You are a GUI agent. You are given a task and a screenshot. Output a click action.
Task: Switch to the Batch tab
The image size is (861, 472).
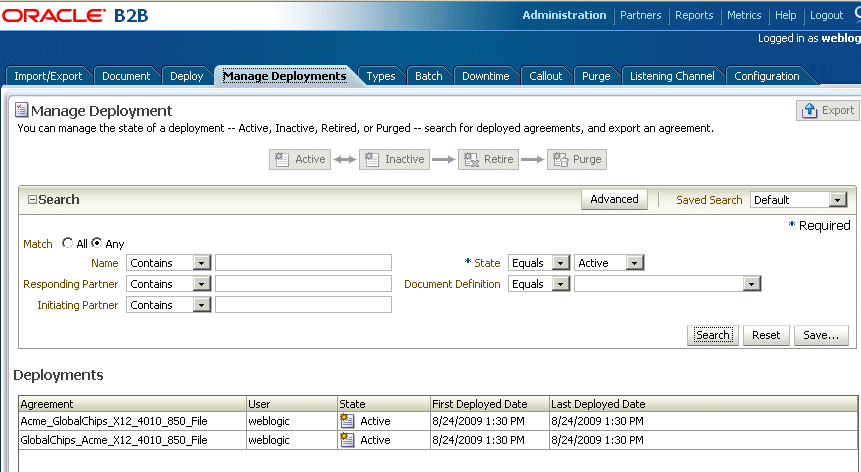pyautogui.click(x=428, y=76)
